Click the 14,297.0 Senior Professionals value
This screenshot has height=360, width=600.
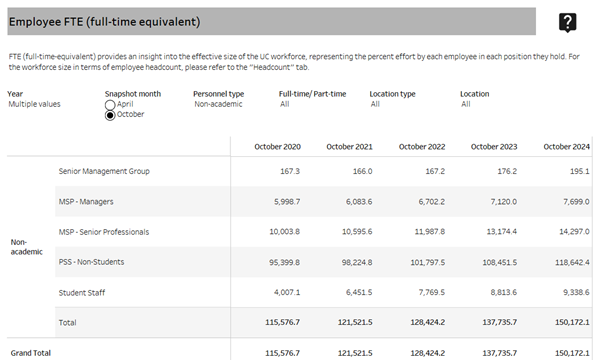tap(574, 232)
